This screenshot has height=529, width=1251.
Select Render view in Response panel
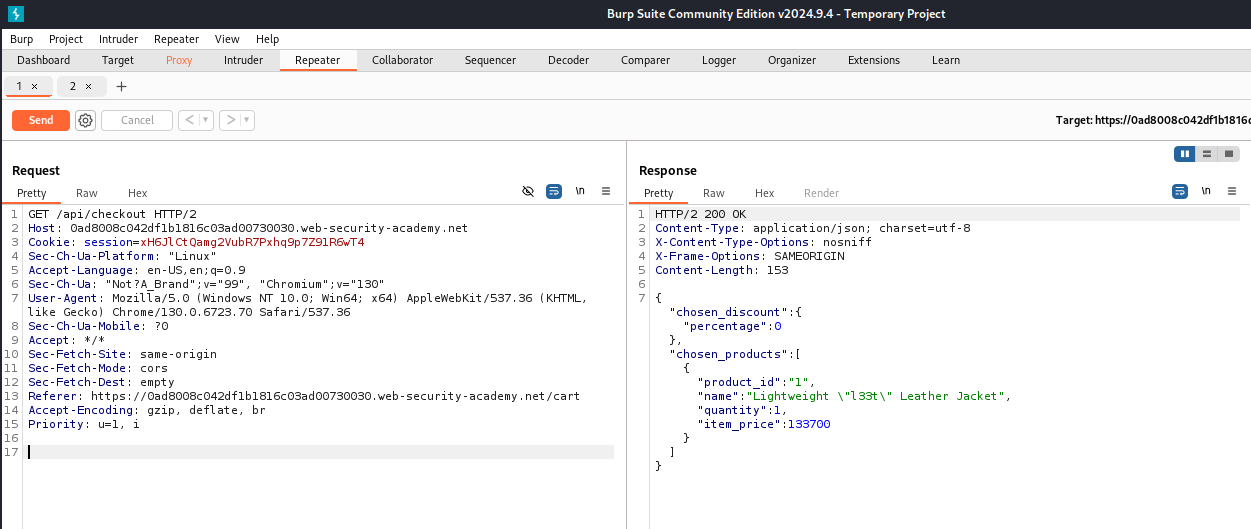(x=822, y=193)
